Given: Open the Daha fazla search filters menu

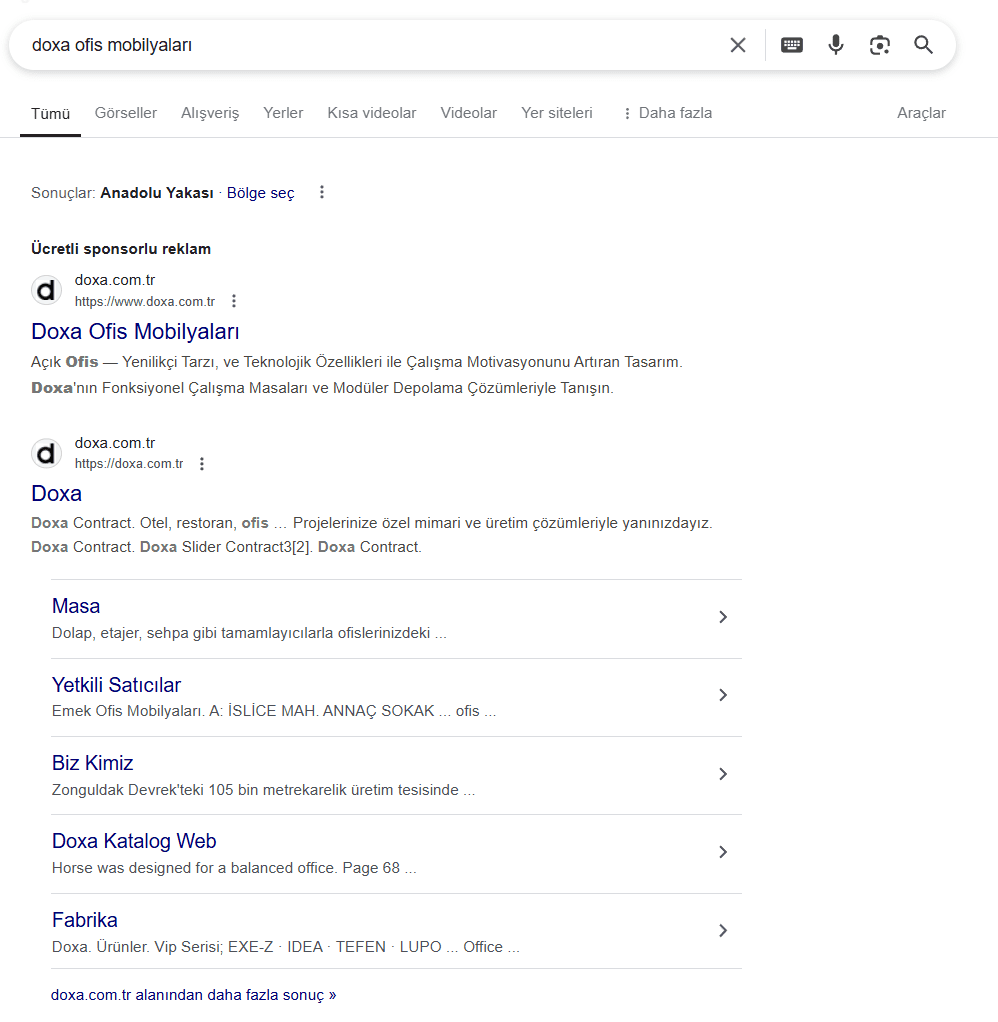Looking at the screenshot, I should coord(668,113).
